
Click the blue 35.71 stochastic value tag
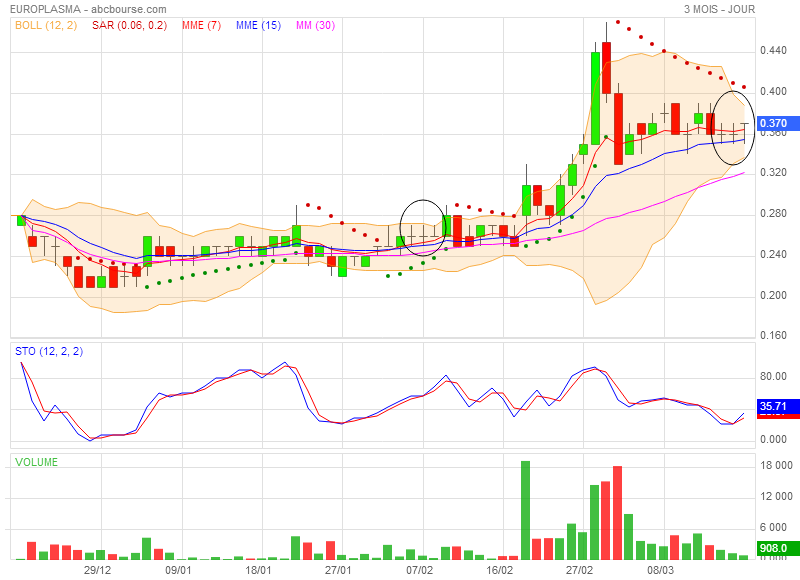coord(779,406)
